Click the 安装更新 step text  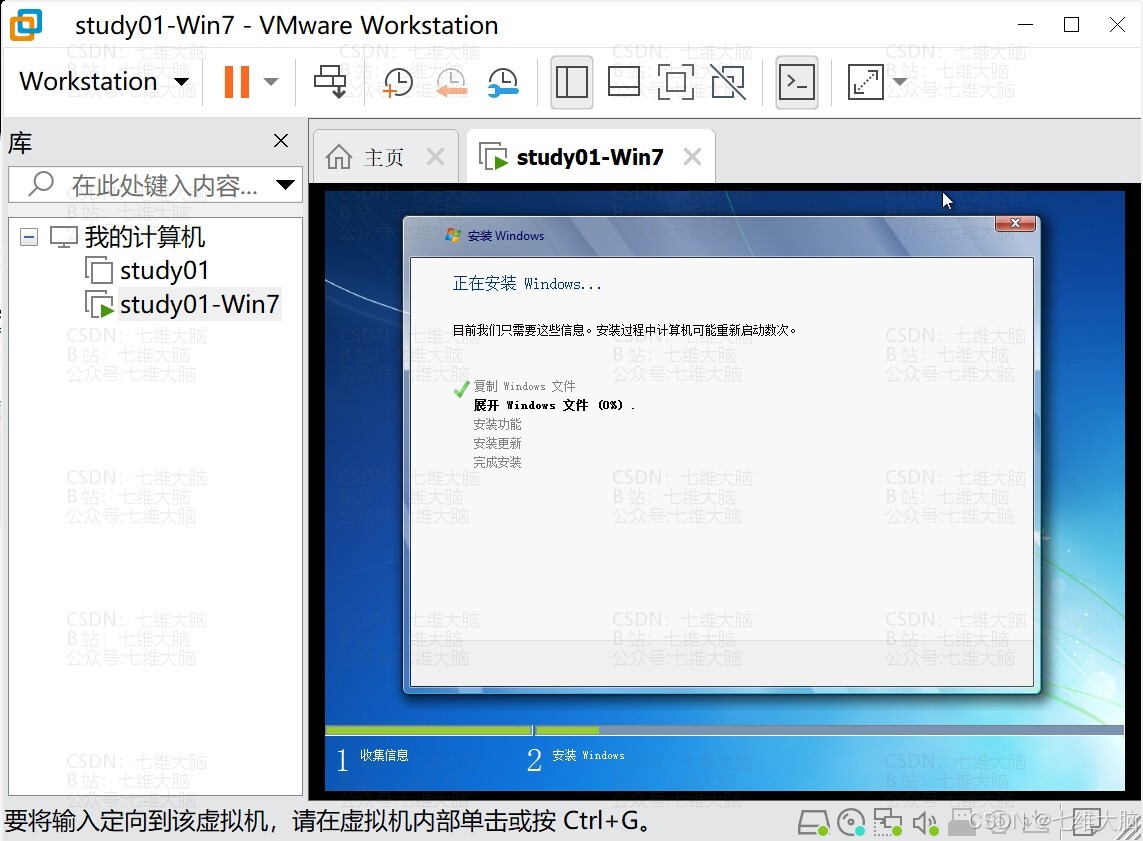(x=497, y=443)
